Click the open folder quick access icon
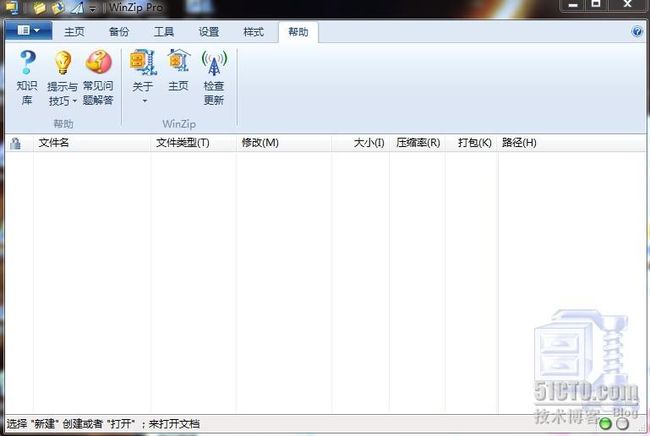The width and height of the screenshot is (650, 436). click(39, 7)
